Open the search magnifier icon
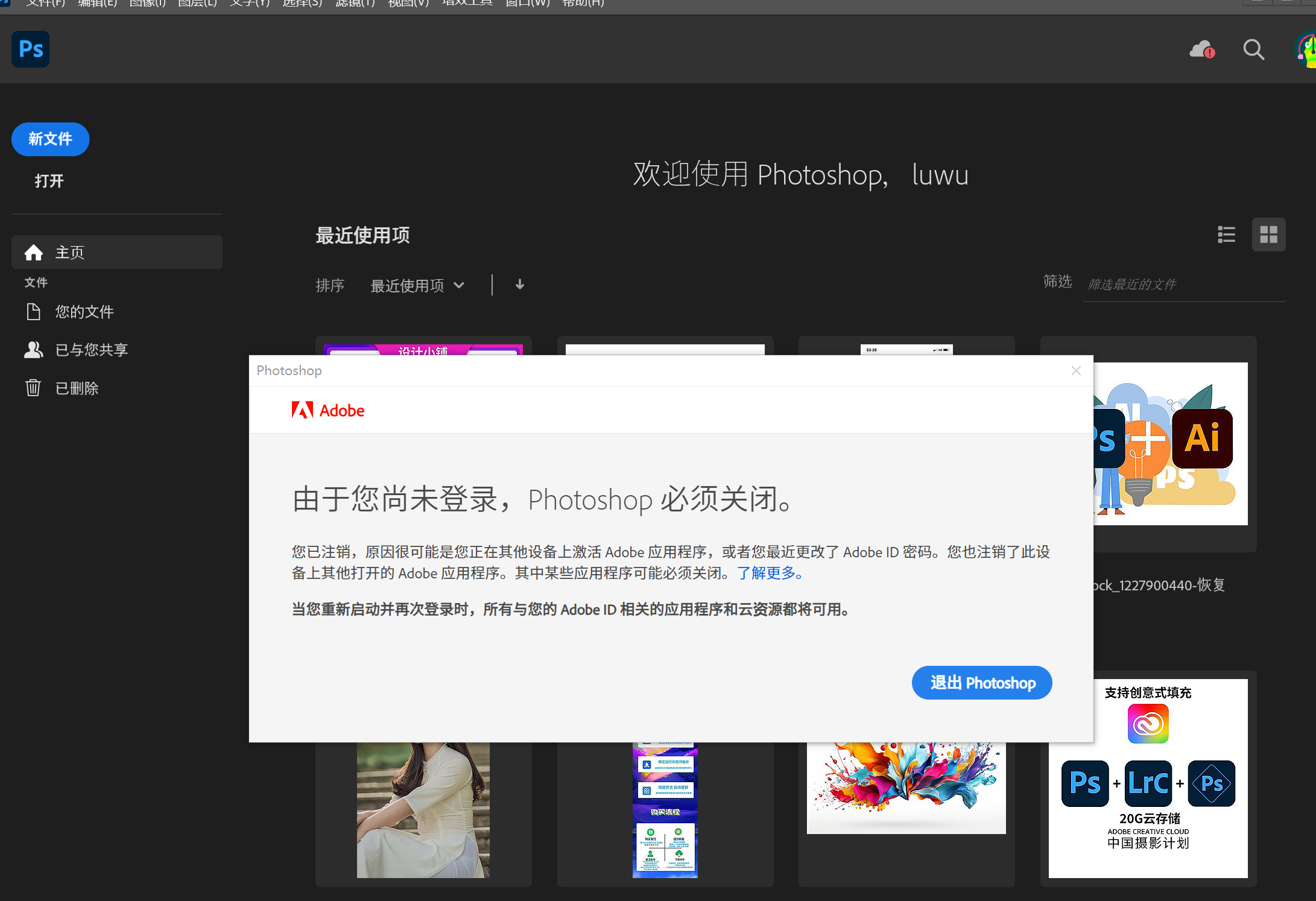 pos(1254,49)
